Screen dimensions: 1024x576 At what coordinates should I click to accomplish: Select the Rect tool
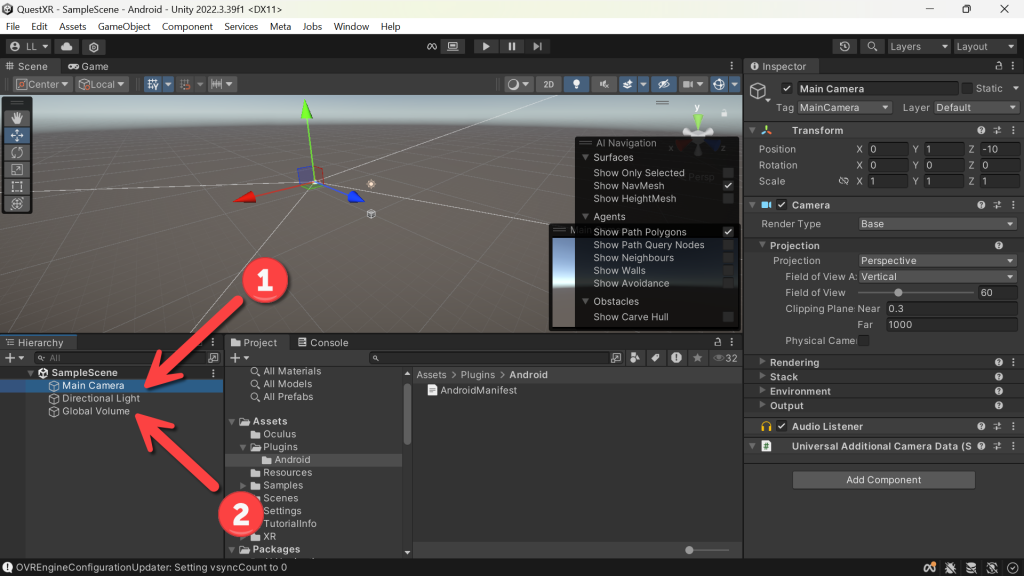click(17, 186)
